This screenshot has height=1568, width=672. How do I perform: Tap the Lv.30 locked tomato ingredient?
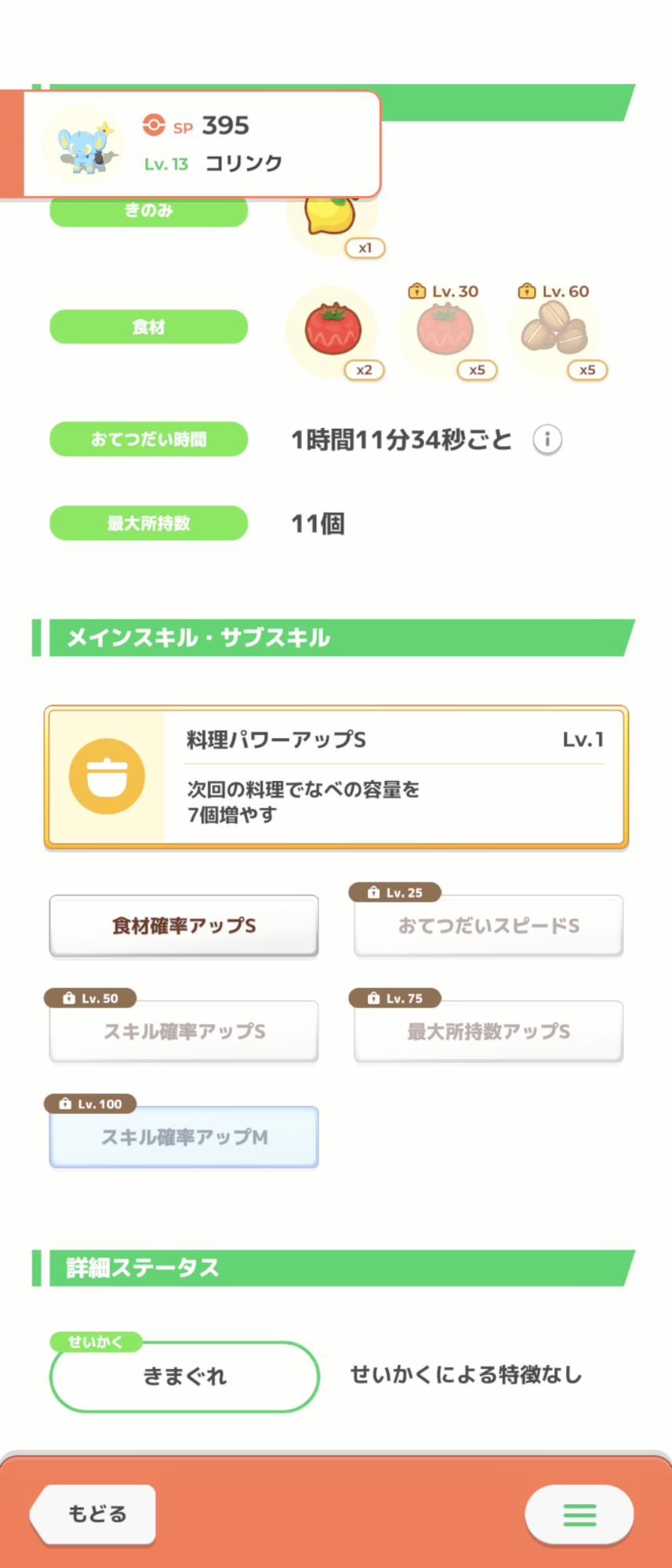click(x=445, y=330)
